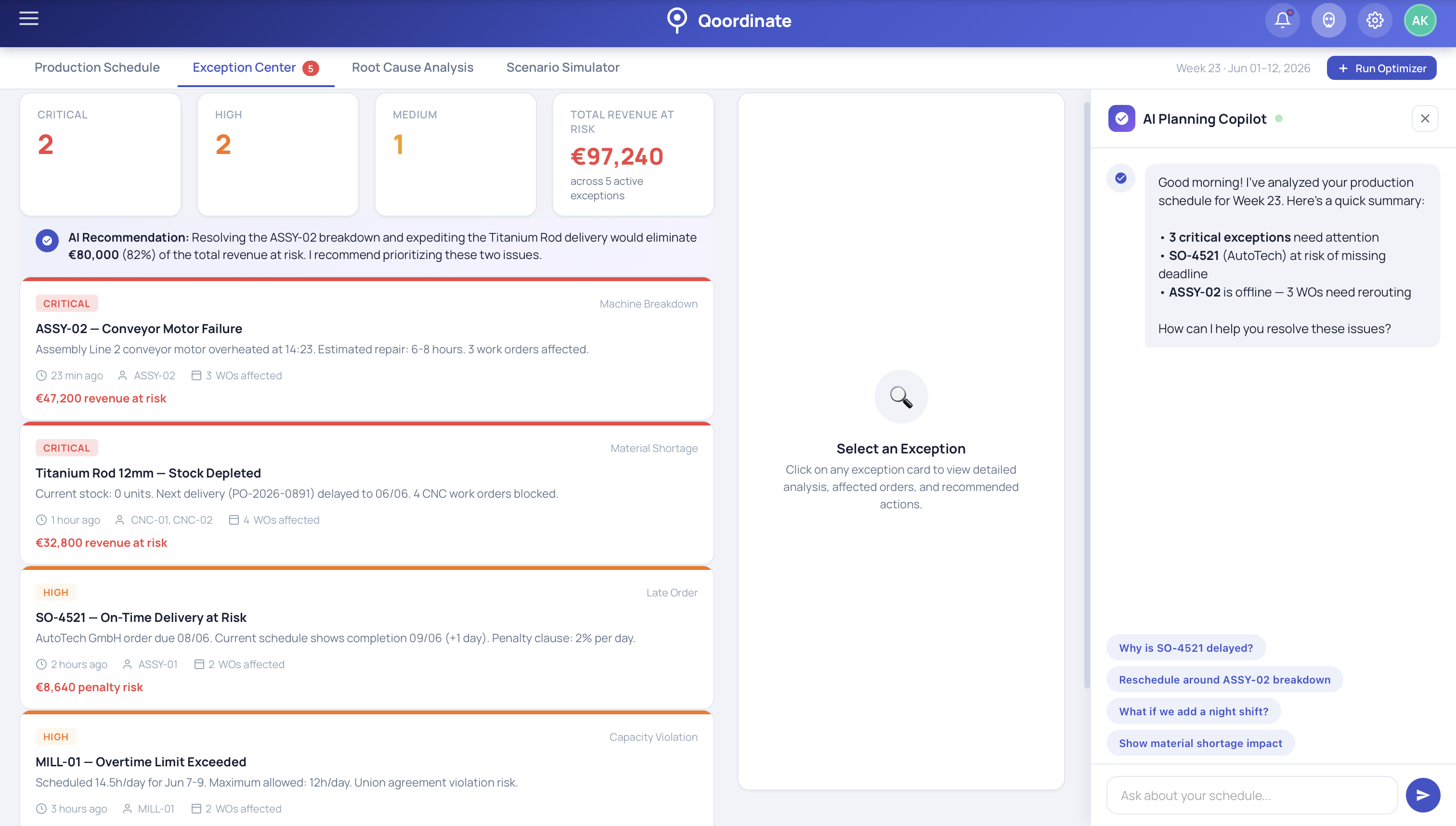Click the 'Qoordinate' brand name
This screenshot has width=1456, height=826.
click(744, 21)
